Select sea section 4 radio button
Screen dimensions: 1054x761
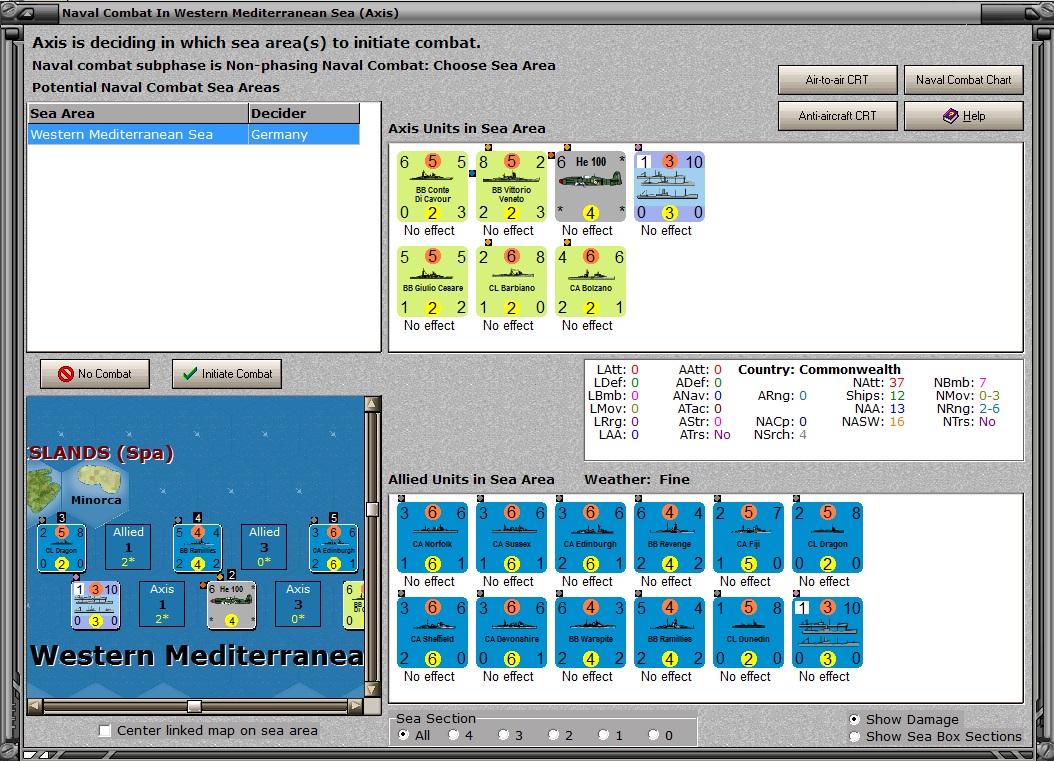pyautogui.click(x=454, y=735)
